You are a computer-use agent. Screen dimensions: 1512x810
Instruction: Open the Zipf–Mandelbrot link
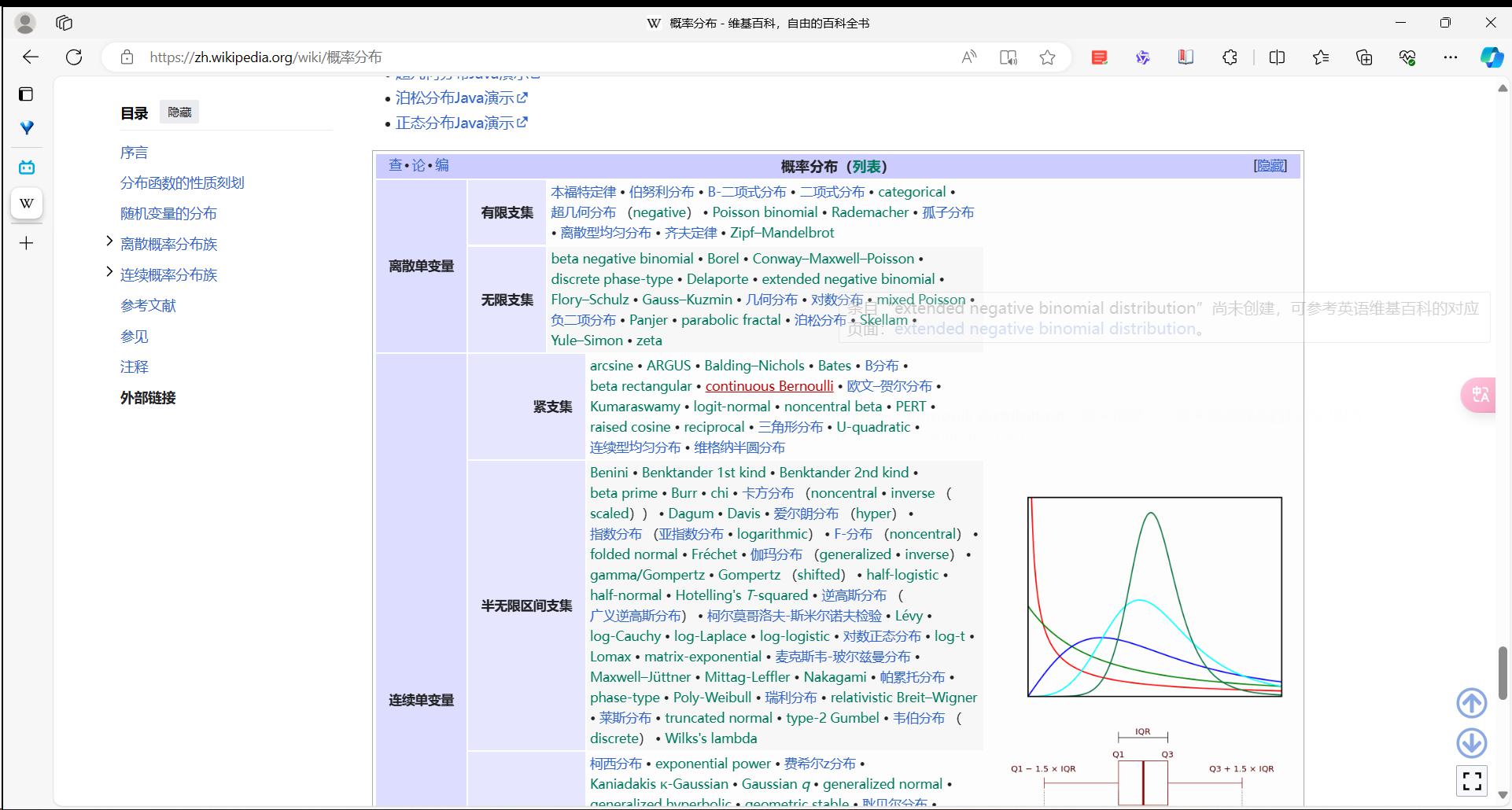(782, 233)
